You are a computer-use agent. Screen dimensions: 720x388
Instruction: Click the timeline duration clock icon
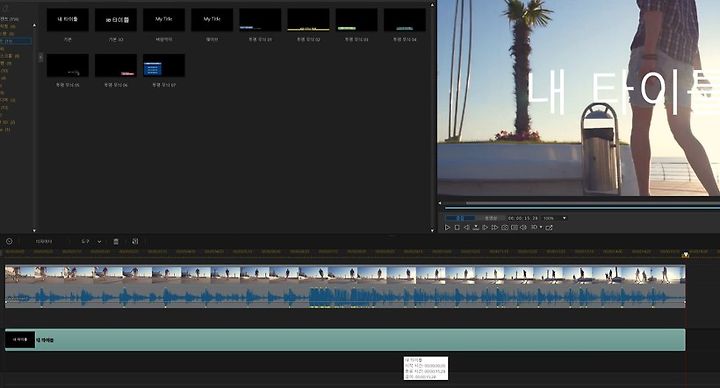pos(9,241)
